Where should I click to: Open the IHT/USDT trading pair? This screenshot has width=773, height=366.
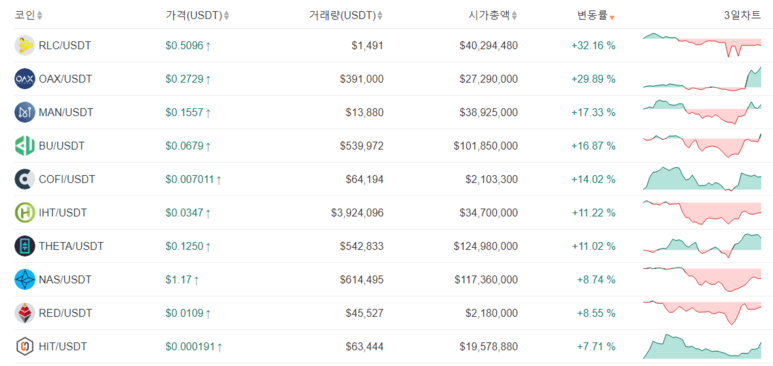coord(63,213)
